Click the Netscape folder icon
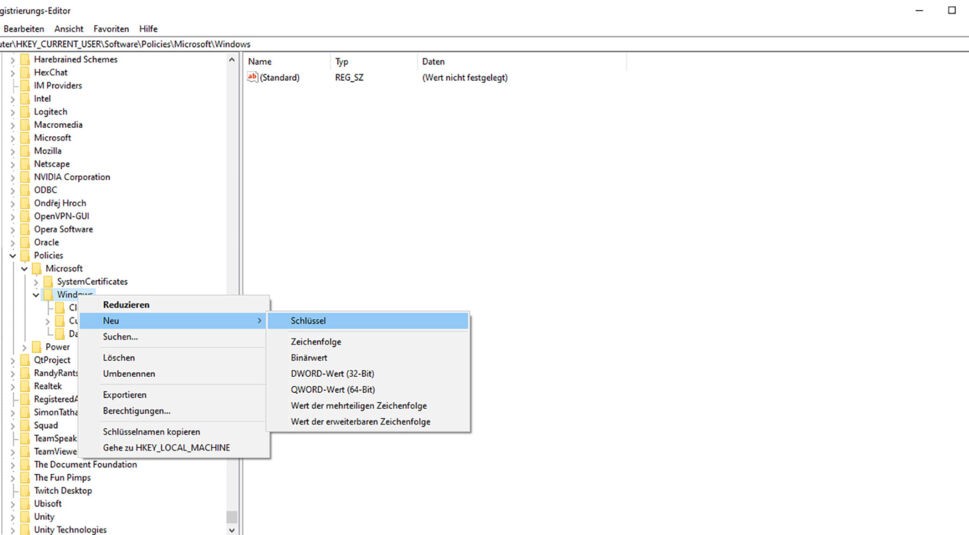Image resolution: width=969 pixels, height=535 pixels. pos(25,164)
